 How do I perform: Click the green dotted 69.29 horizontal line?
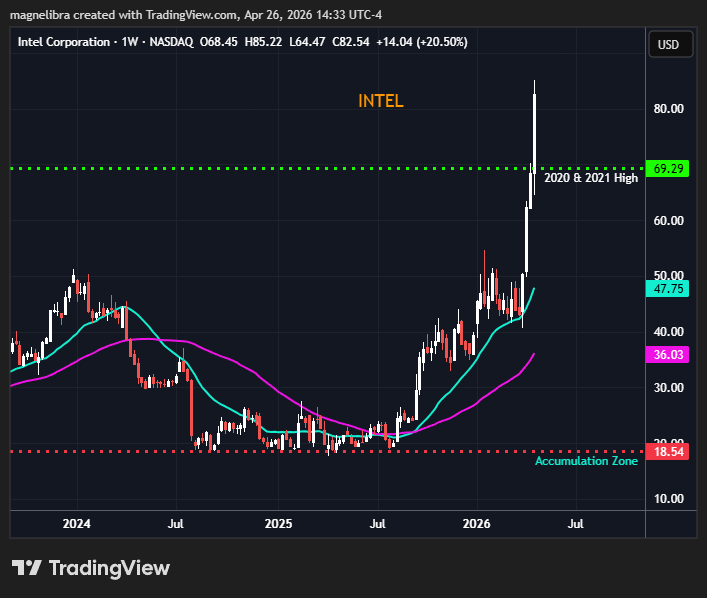point(328,169)
